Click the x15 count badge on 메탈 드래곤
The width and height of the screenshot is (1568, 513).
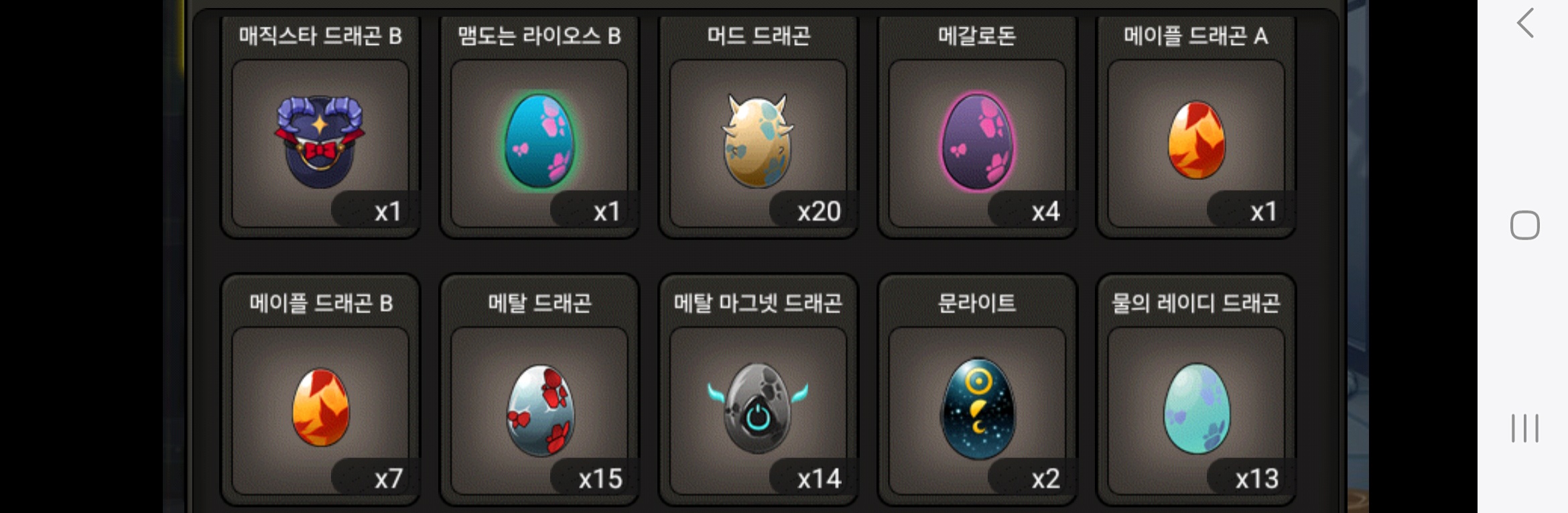600,479
